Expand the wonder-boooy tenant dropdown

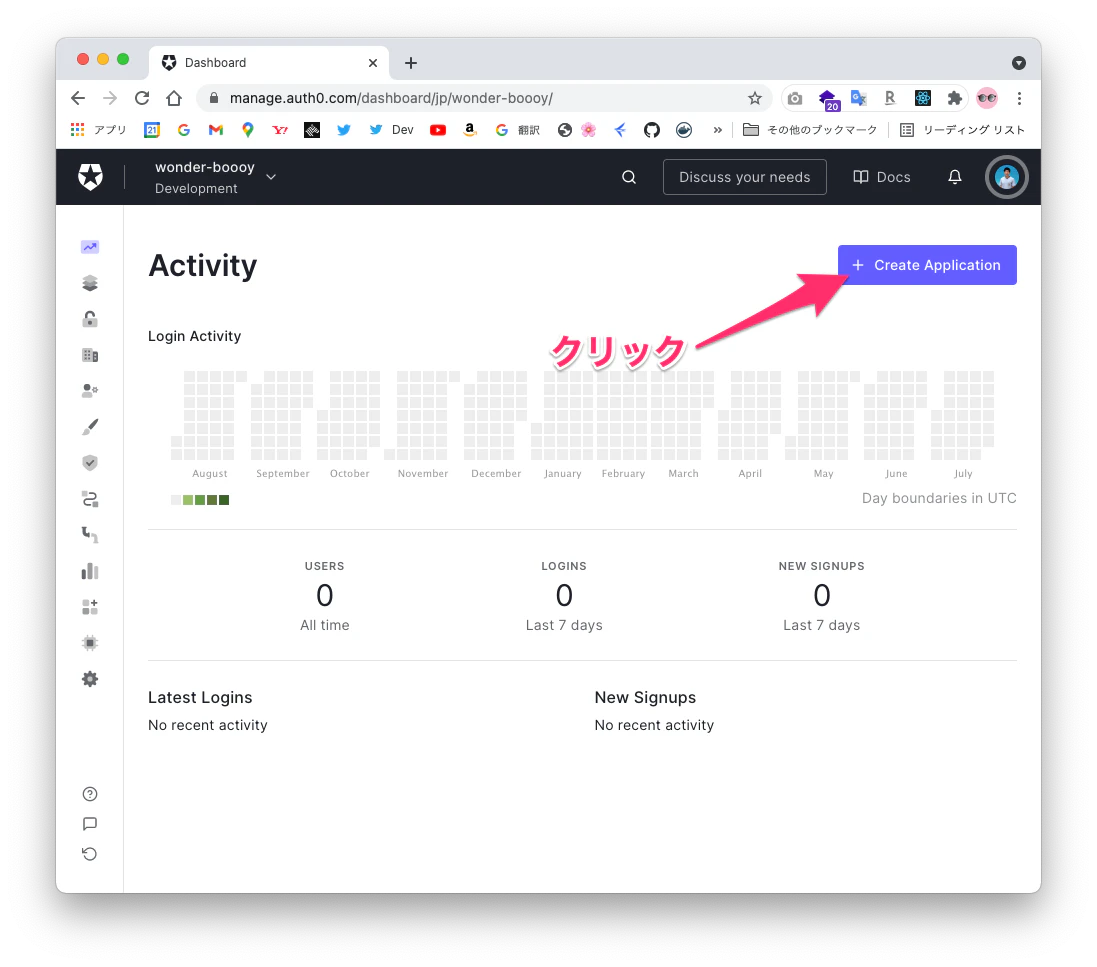click(215, 177)
